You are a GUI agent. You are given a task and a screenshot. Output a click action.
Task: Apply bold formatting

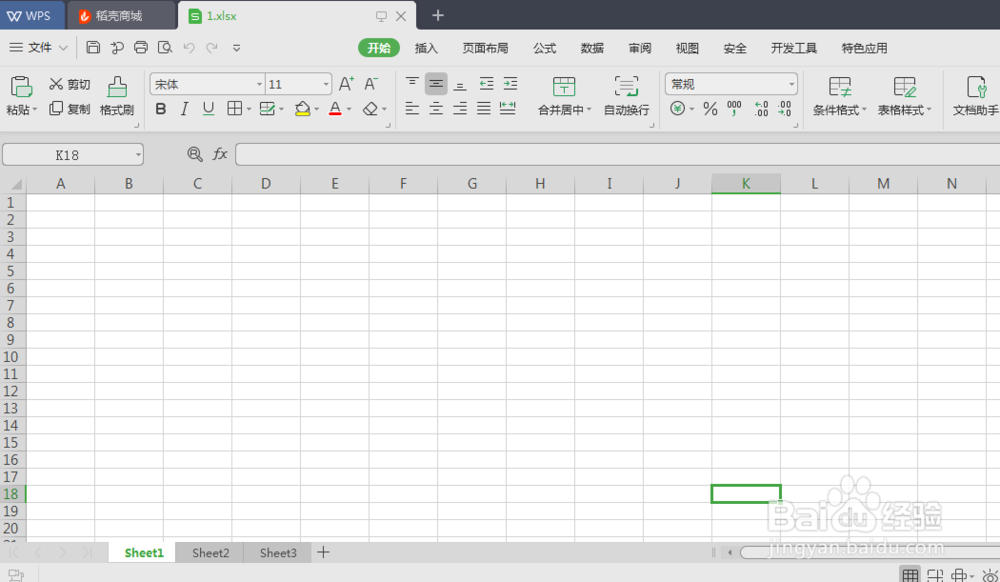click(x=160, y=109)
